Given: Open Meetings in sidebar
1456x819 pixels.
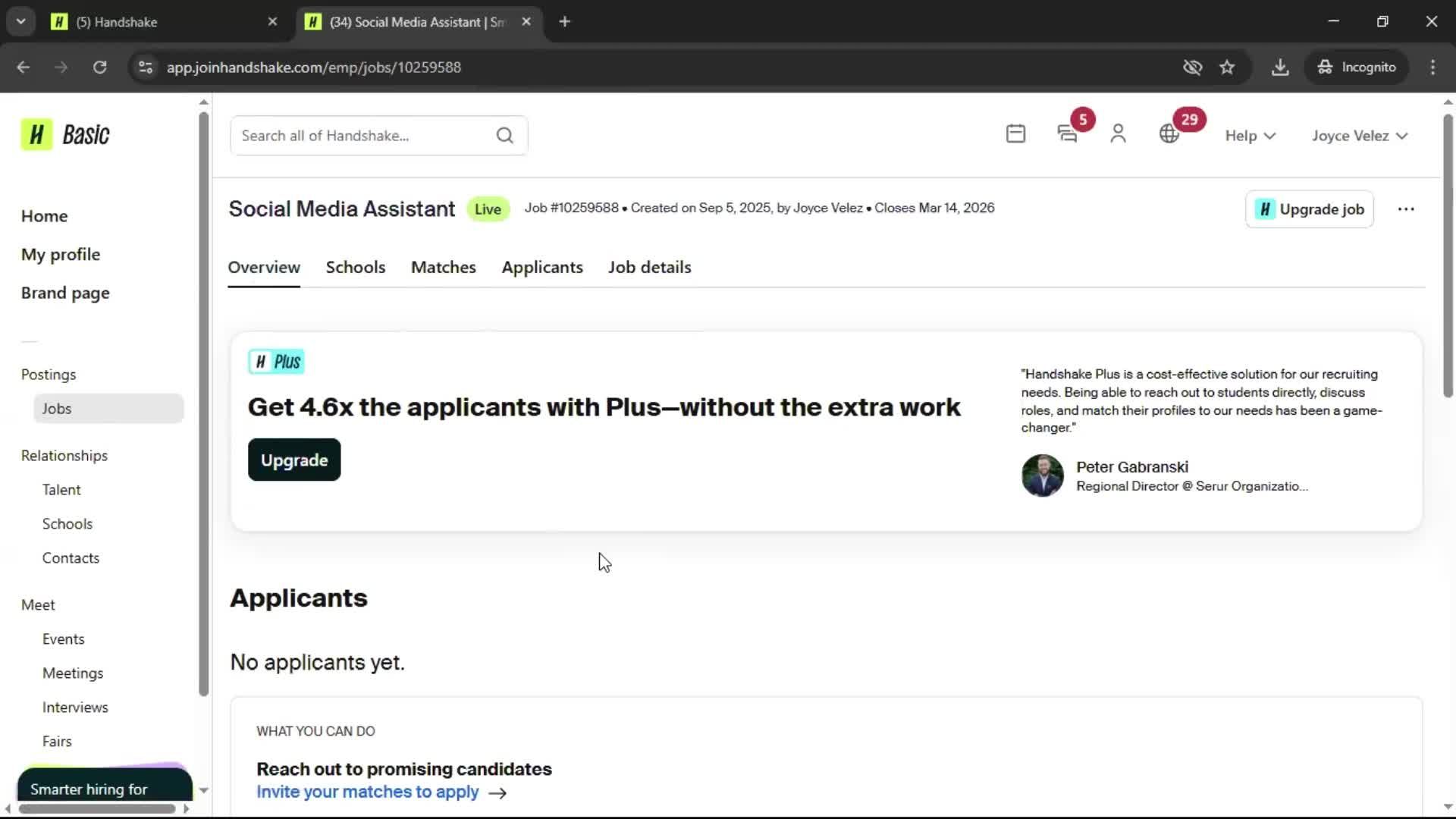Looking at the screenshot, I should 73,674.
